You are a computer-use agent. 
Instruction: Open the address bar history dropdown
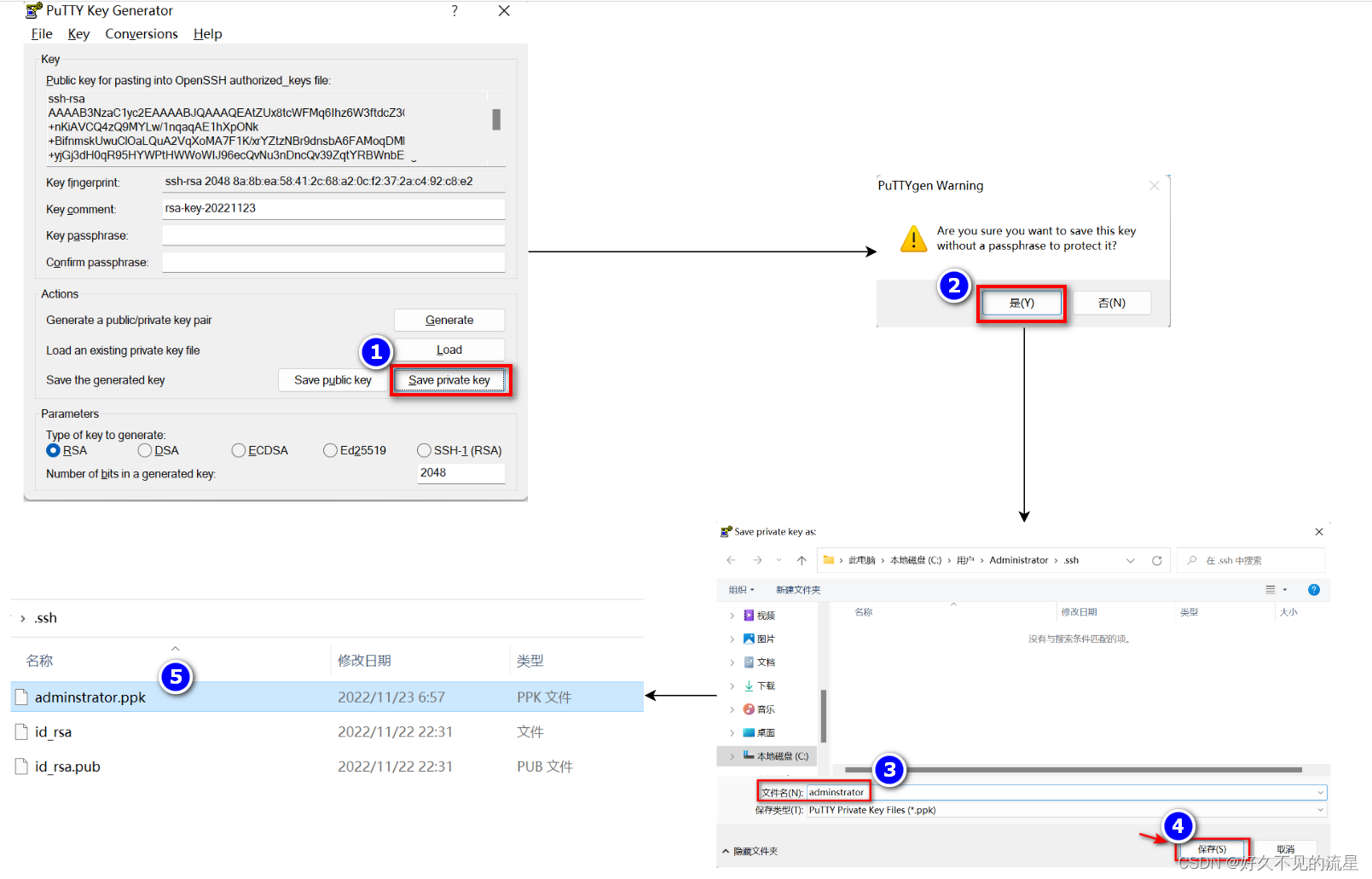click(x=1131, y=560)
